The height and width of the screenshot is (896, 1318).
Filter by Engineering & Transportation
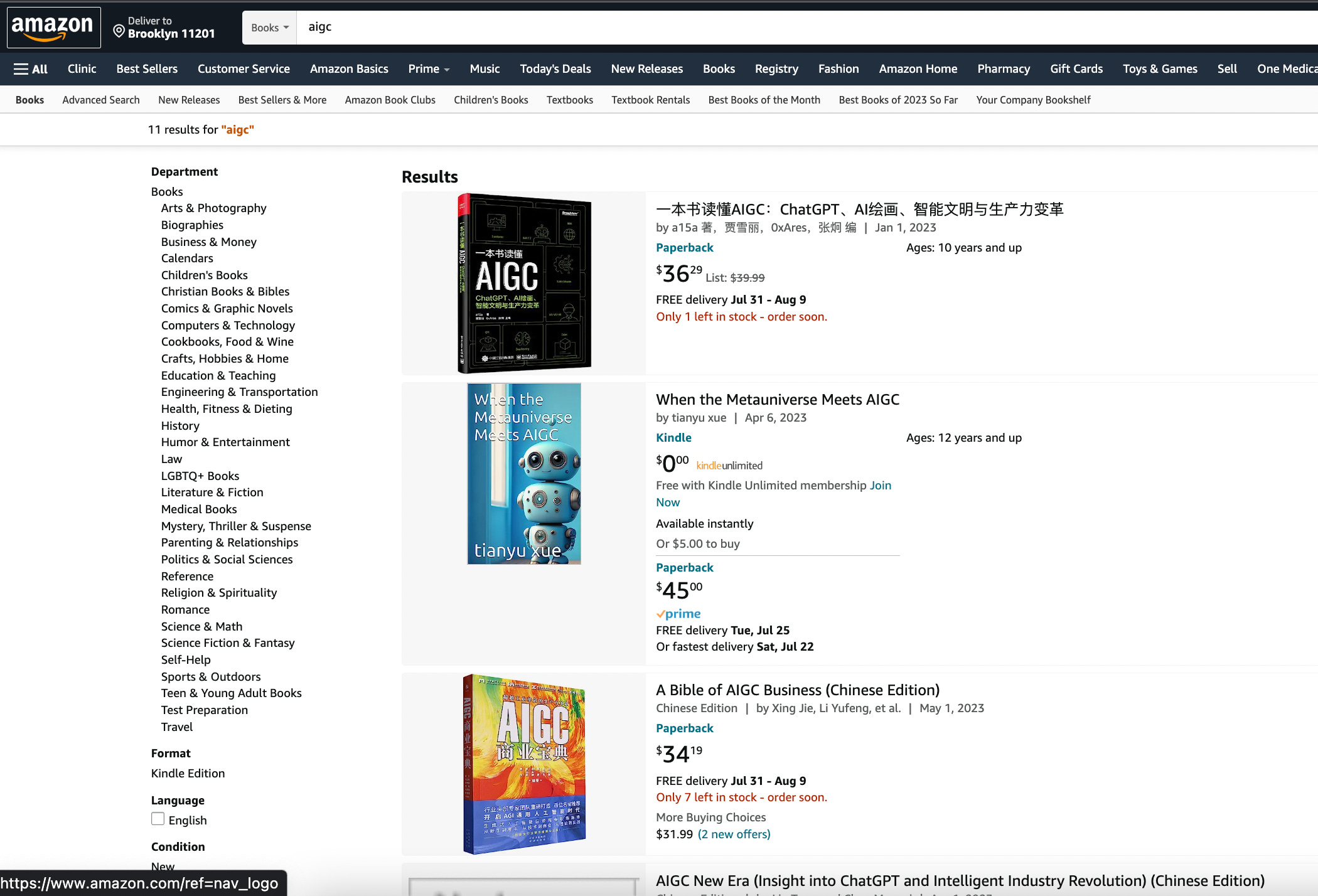pyautogui.click(x=240, y=392)
